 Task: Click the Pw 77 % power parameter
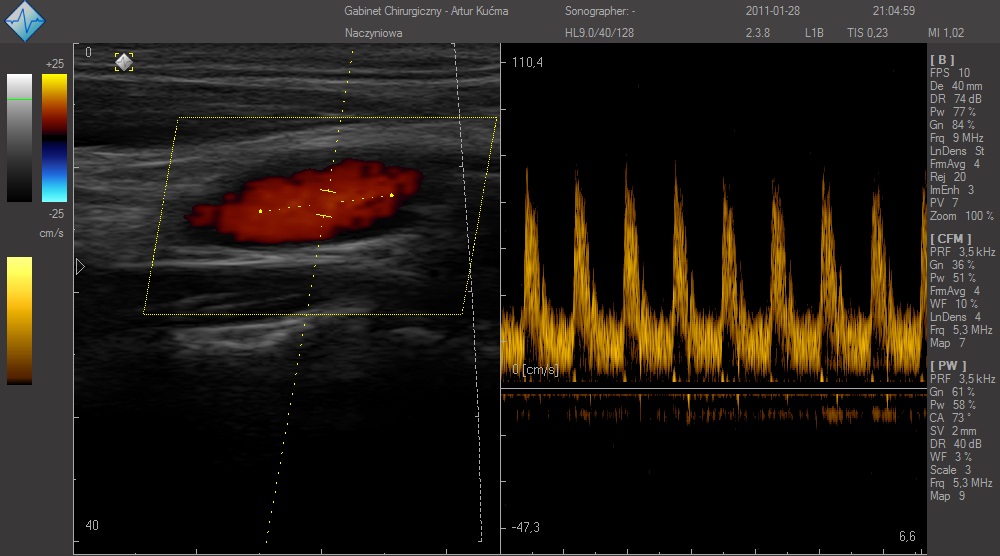click(x=953, y=112)
